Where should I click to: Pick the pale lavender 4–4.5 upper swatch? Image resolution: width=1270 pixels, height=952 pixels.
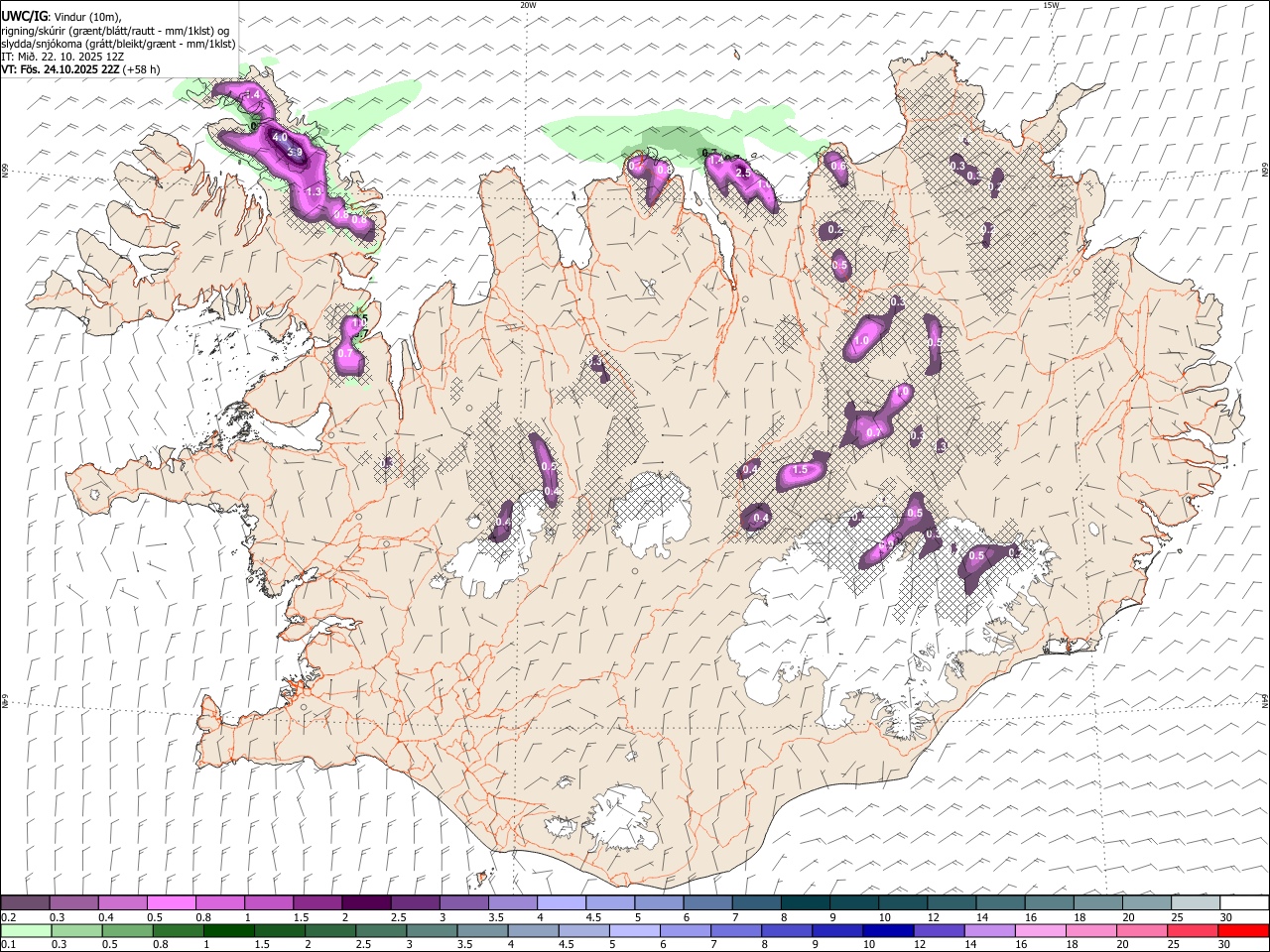(562, 903)
